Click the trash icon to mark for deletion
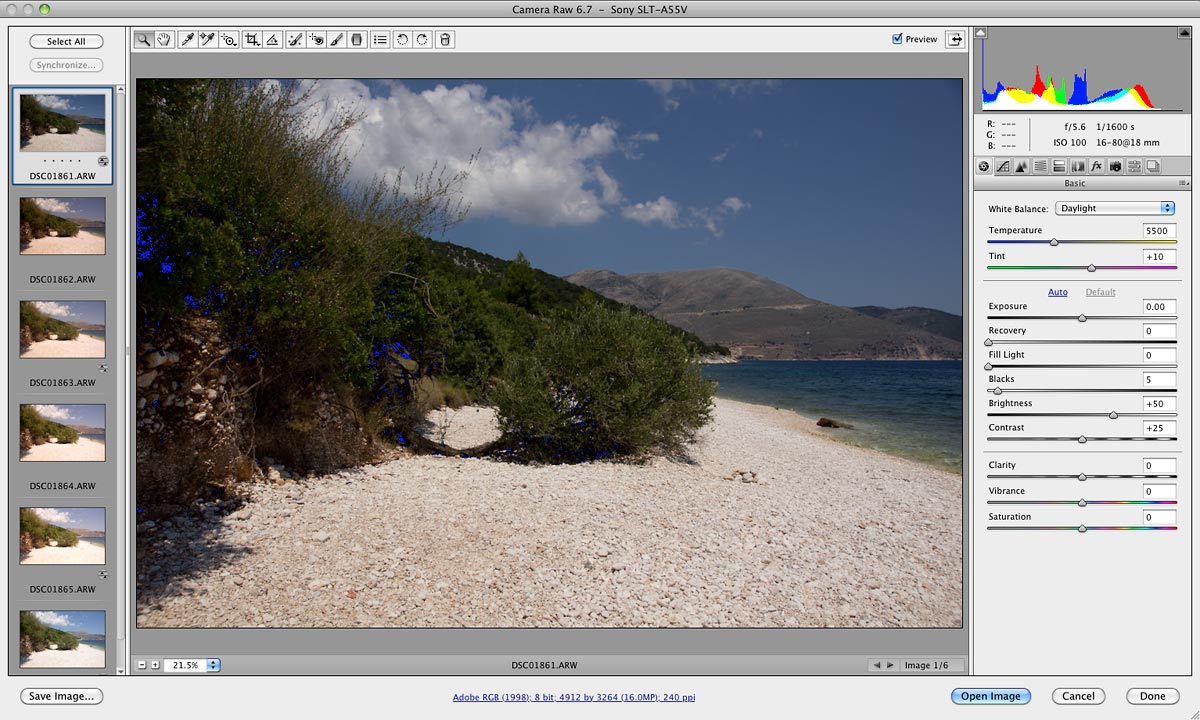 tap(445, 40)
